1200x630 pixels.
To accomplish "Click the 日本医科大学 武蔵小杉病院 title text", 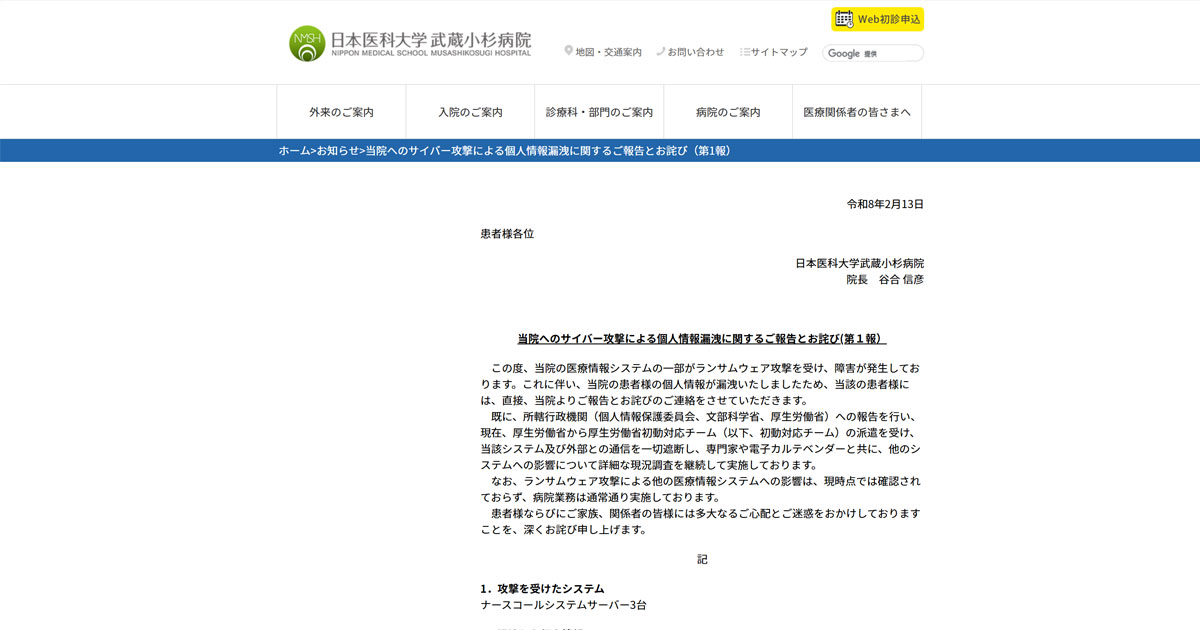I will click(x=431, y=42).
